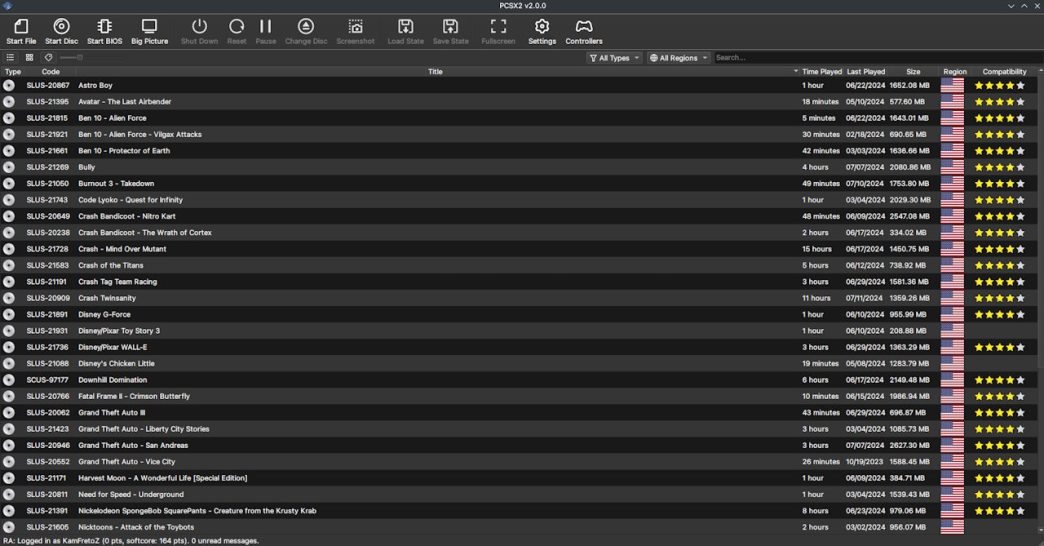This screenshot has height=546, width=1044.
Task: Select Crash Bandicoot - Nitro Kart
Action: 127,216
